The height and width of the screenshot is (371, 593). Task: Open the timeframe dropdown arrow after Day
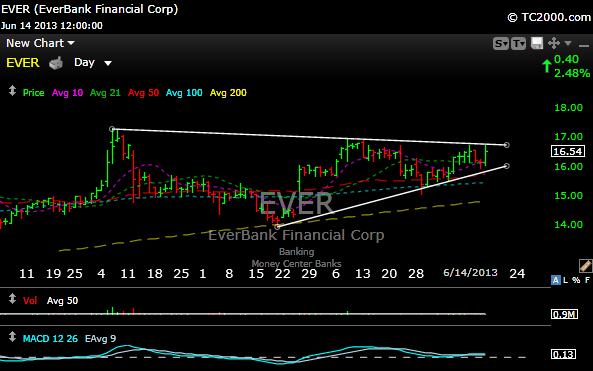pos(108,63)
